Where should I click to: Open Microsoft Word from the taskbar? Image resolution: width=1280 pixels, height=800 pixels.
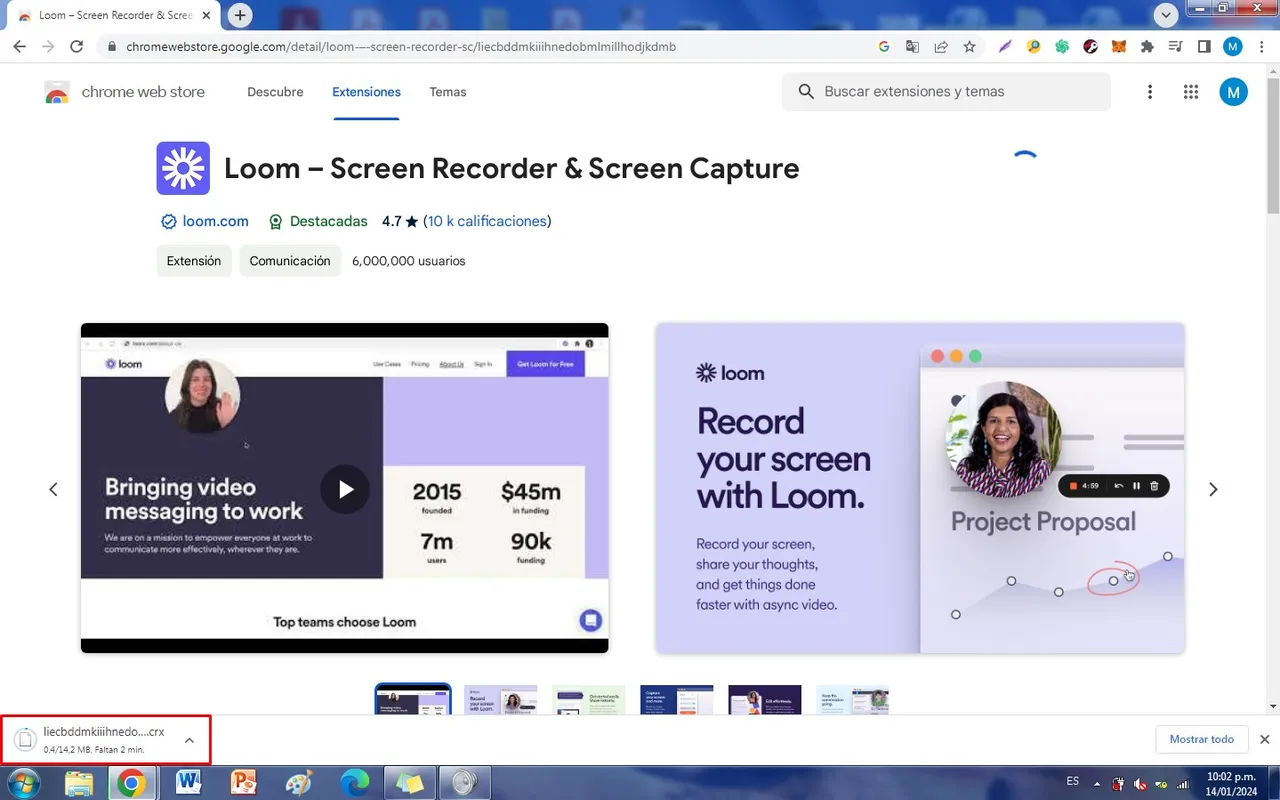coord(188,783)
